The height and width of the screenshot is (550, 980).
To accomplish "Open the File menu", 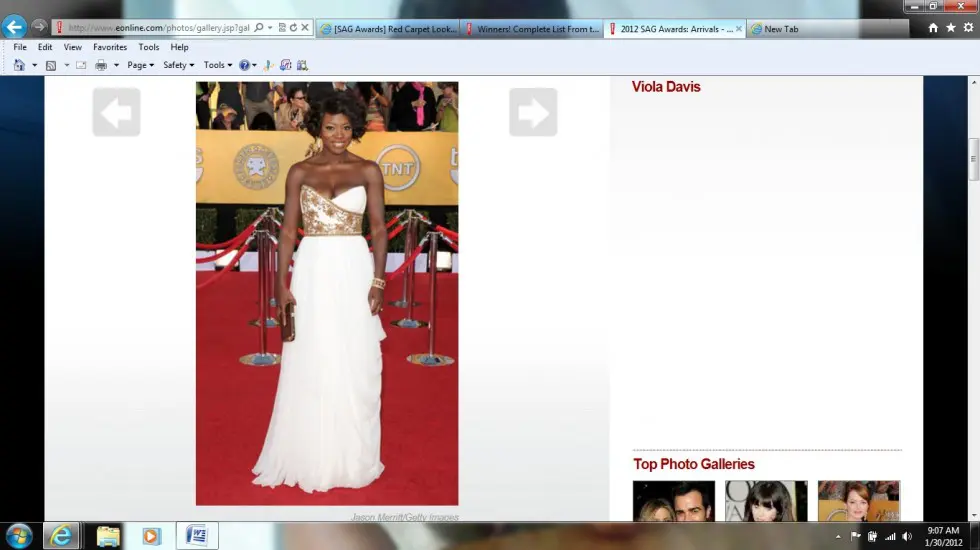I will pyautogui.click(x=20, y=47).
